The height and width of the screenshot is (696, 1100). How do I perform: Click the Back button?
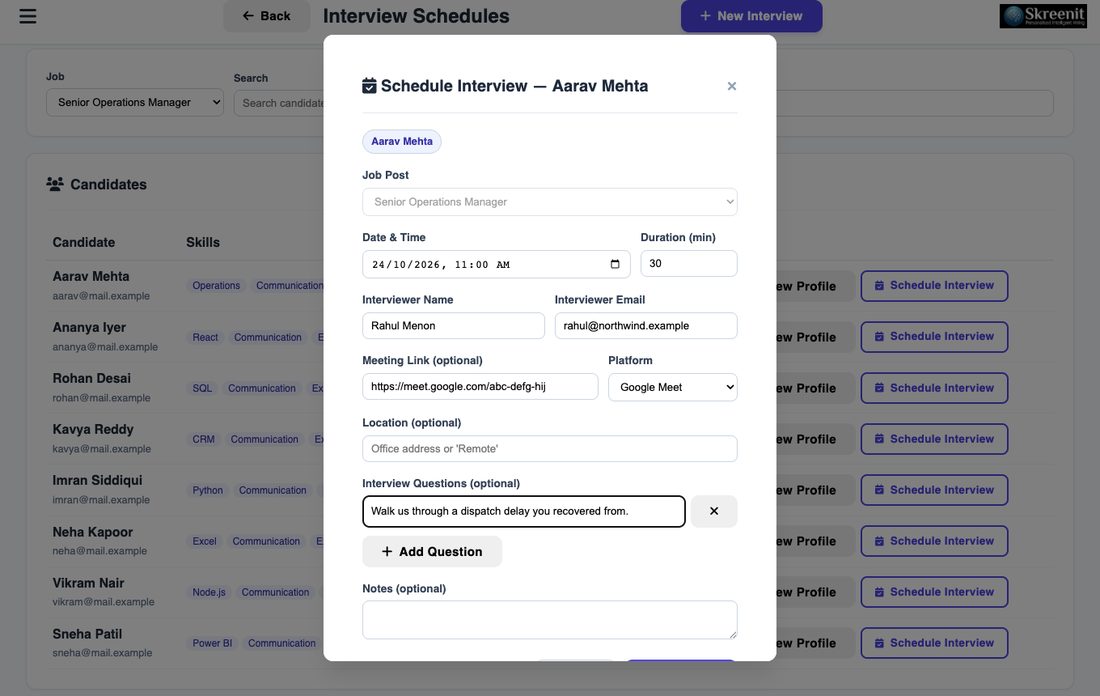pos(267,15)
